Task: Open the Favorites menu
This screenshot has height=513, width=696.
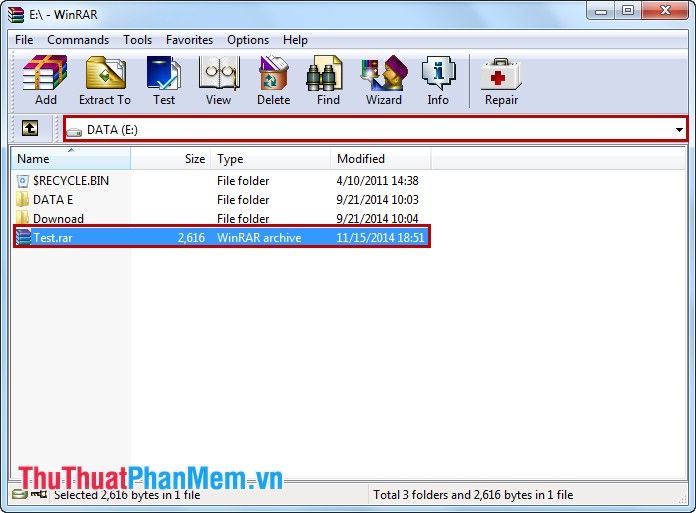Action: coord(190,40)
